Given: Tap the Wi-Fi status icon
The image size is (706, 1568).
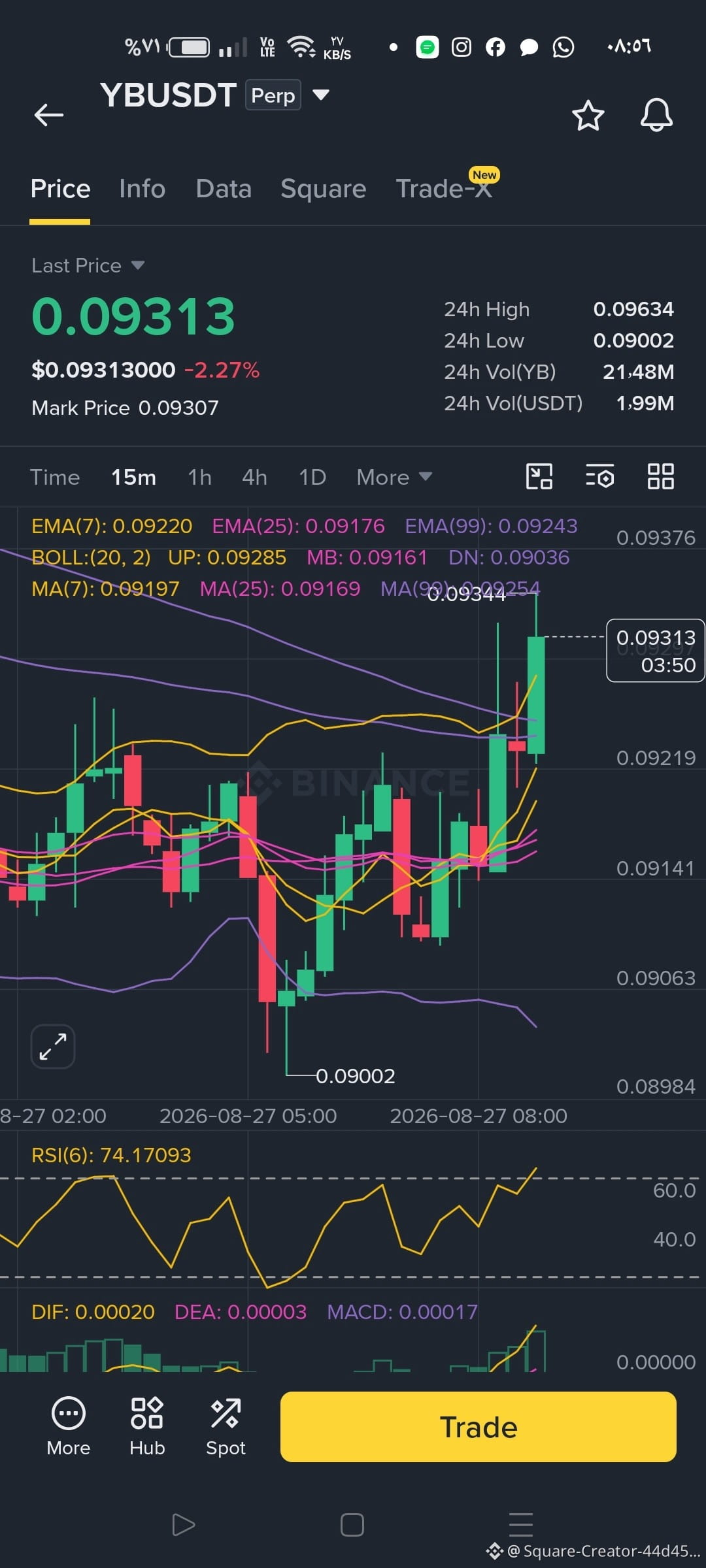Looking at the screenshot, I should [x=301, y=46].
